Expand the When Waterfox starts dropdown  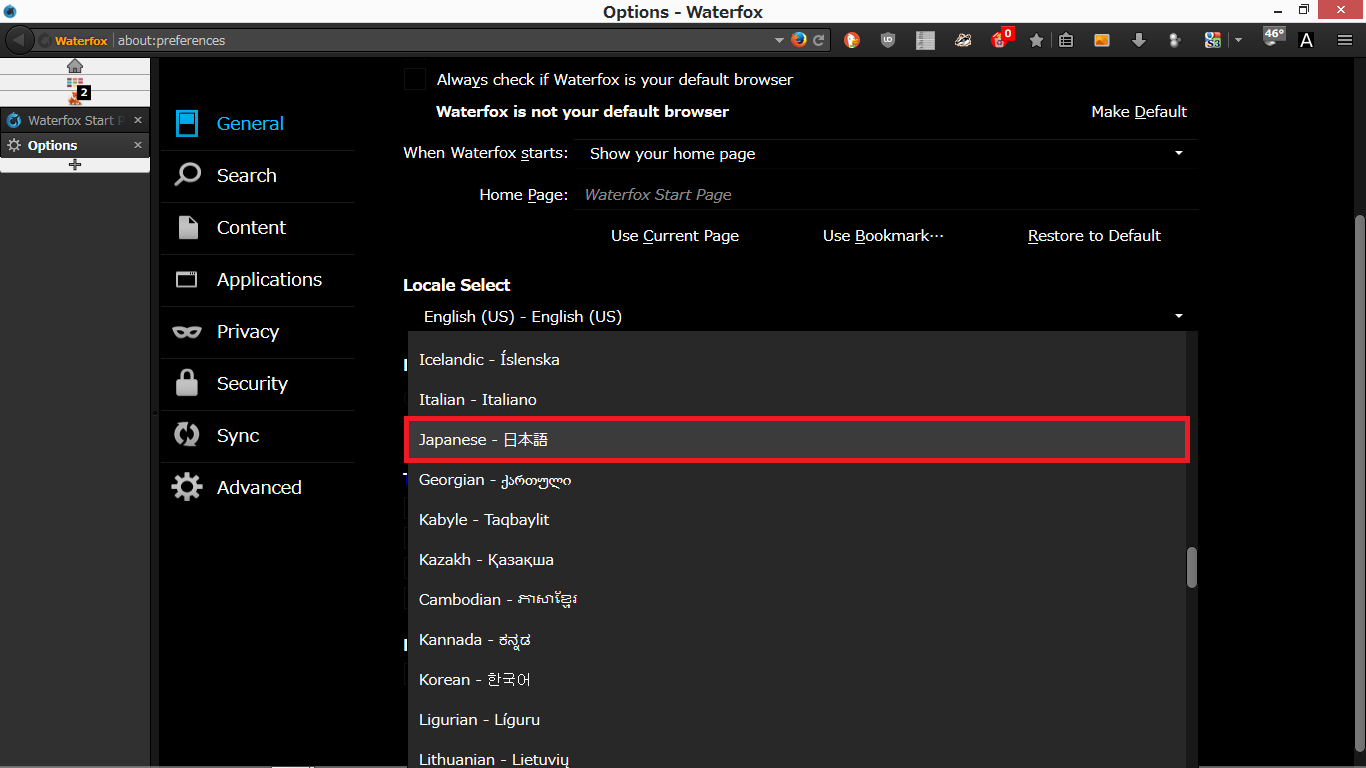click(x=885, y=154)
